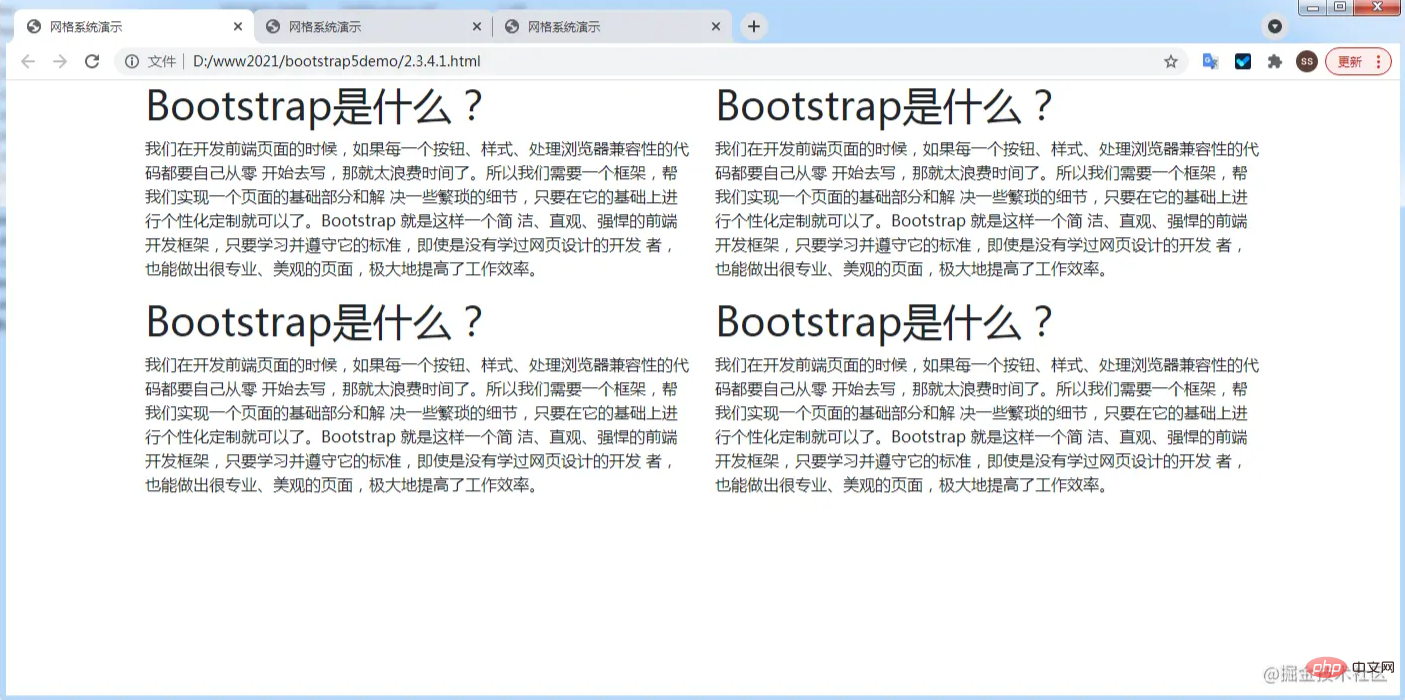Viewport: 1405px width, 700px height.
Task: Close the first 网格系统演示 tab
Action: click(x=237, y=27)
